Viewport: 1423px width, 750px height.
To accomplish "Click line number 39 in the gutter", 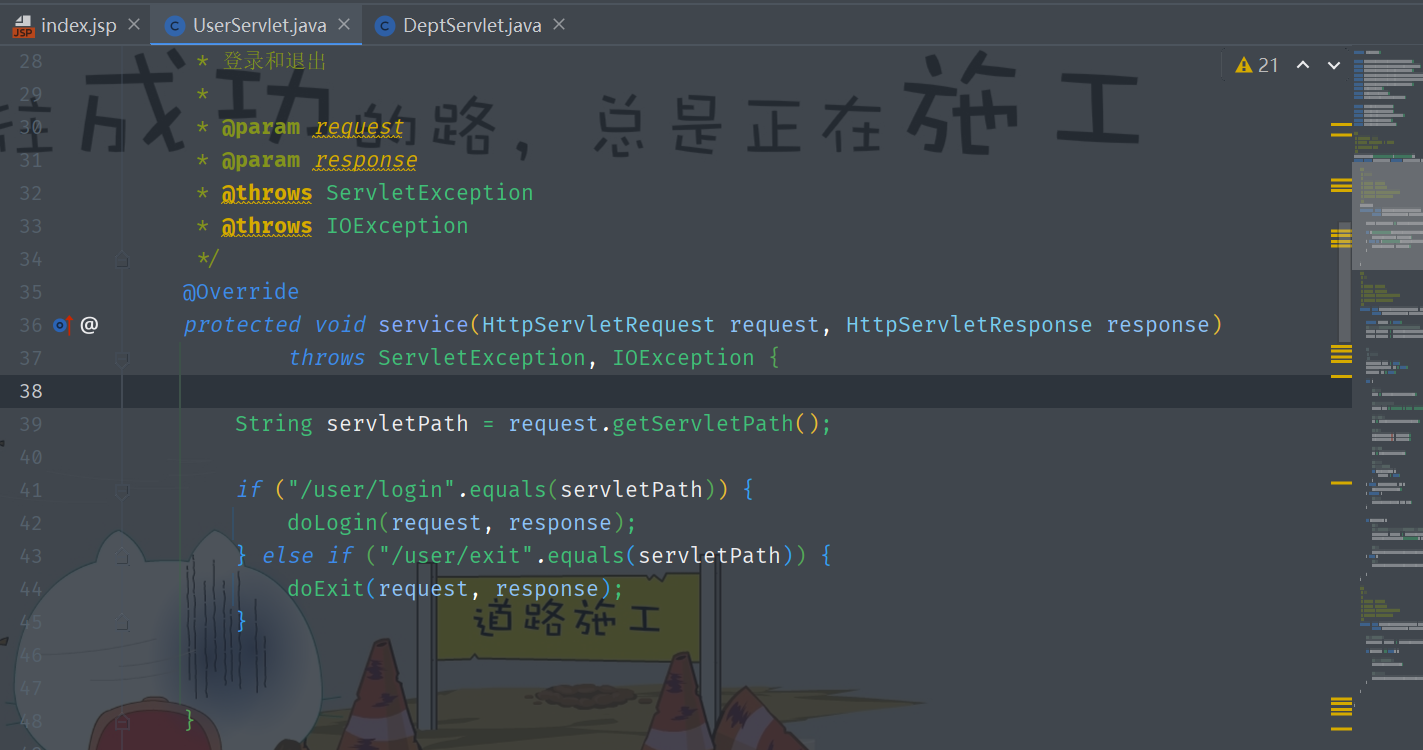I will pyautogui.click(x=31, y=424).
